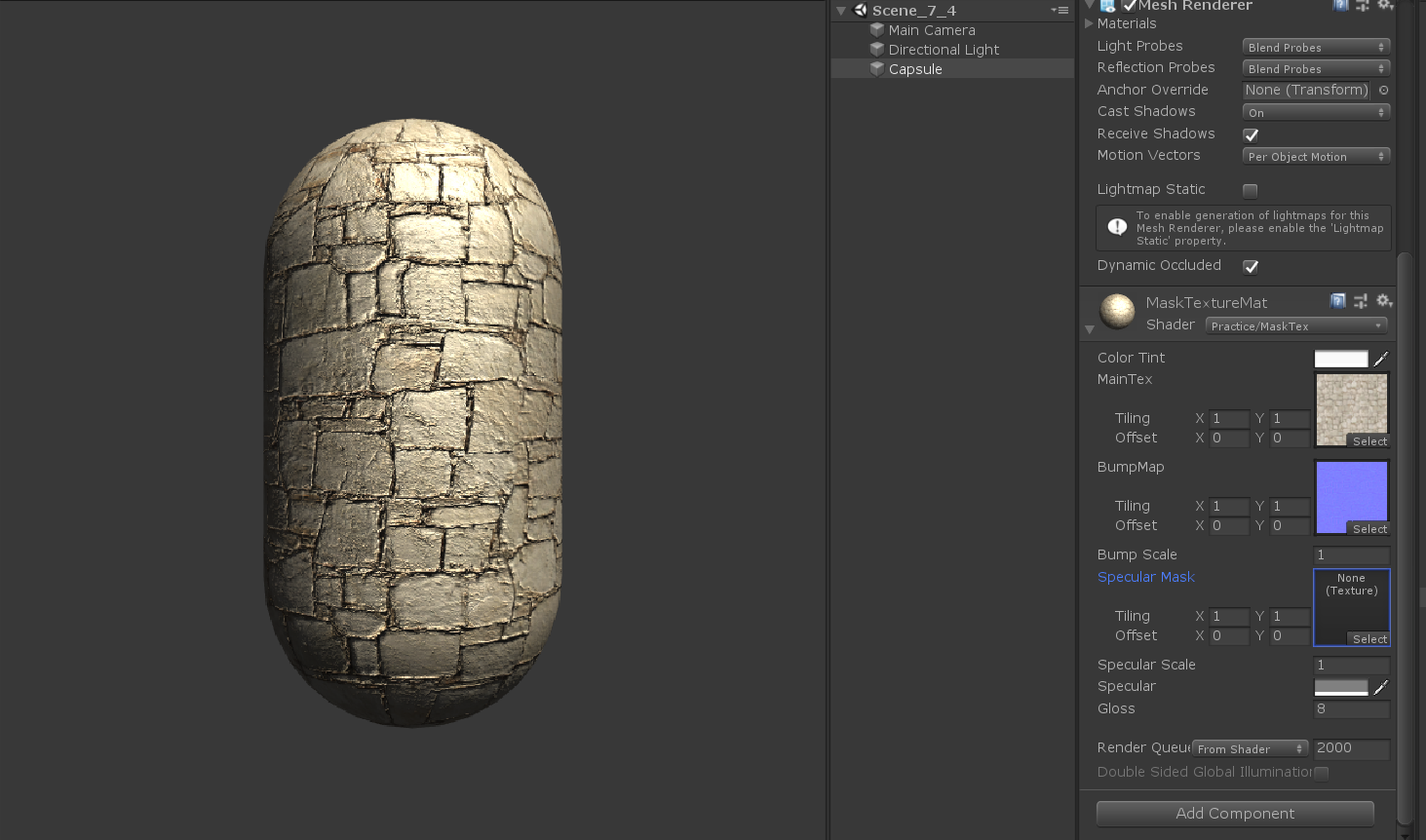Click Directional Light cube icon

(x=877, y=49)
